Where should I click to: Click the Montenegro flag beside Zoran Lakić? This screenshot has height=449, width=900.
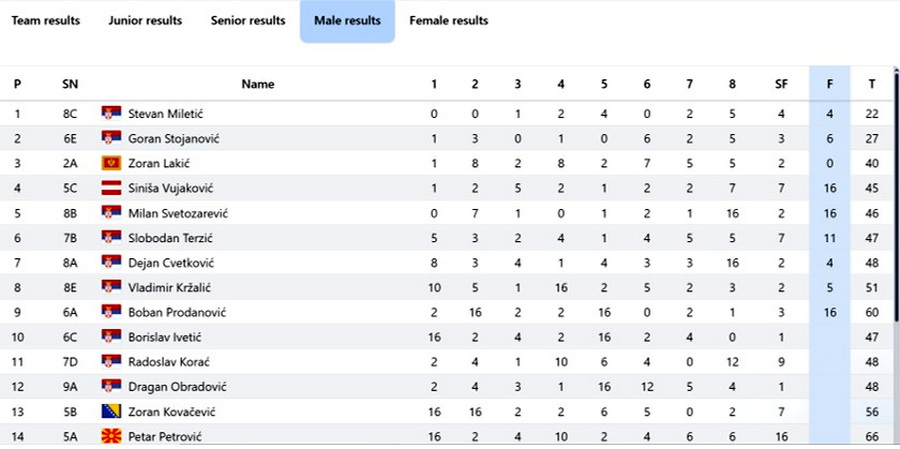point(111,163)
